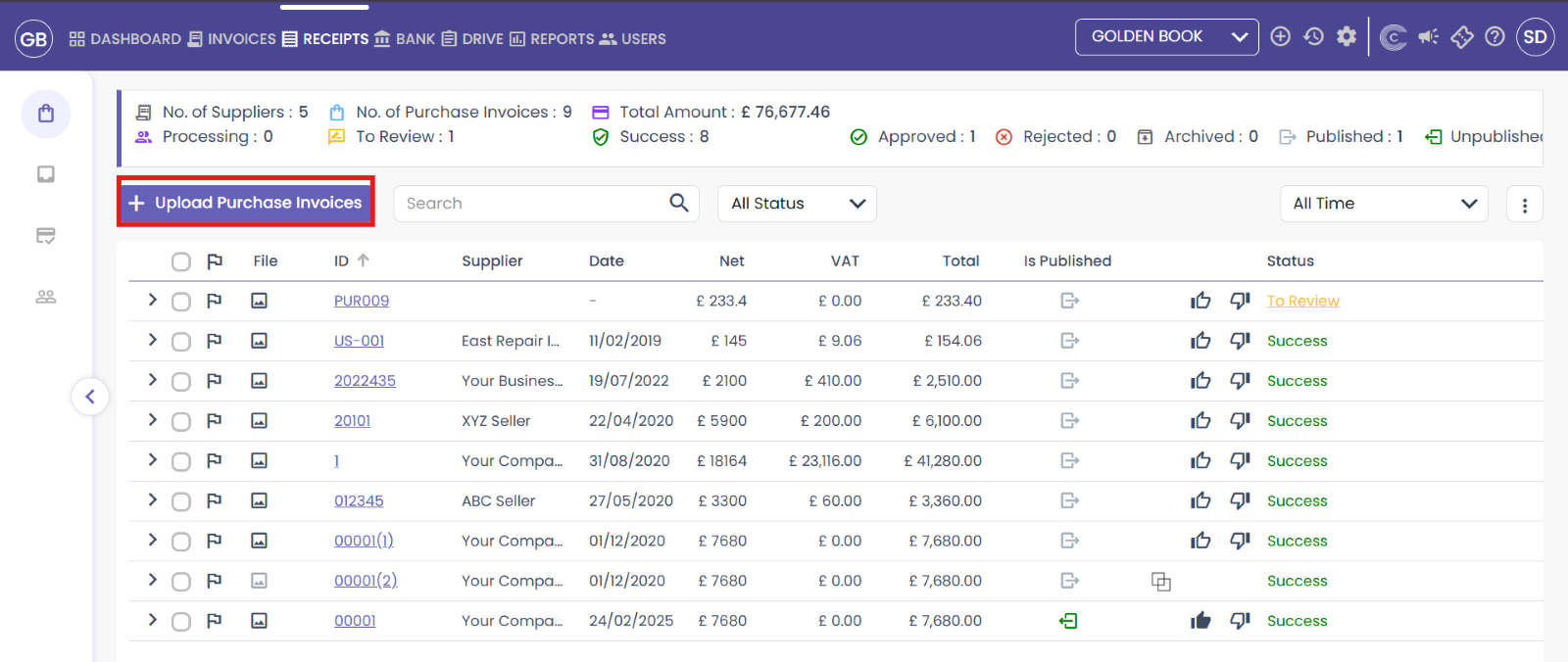The width and height of the screenshot is (1568, 662).
Task: Collapse the left sidebar with chevron
Action: [90, 397]
